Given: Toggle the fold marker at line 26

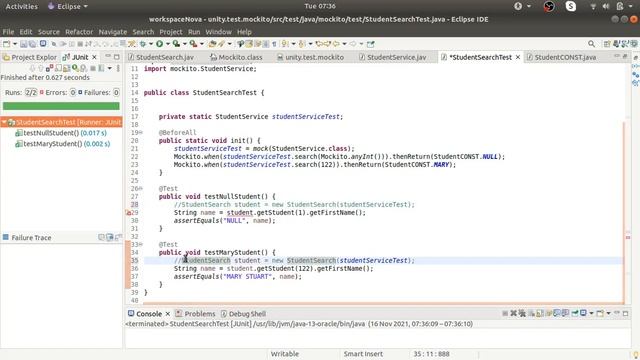Looking at the screenshot, I should coord(141,188).
